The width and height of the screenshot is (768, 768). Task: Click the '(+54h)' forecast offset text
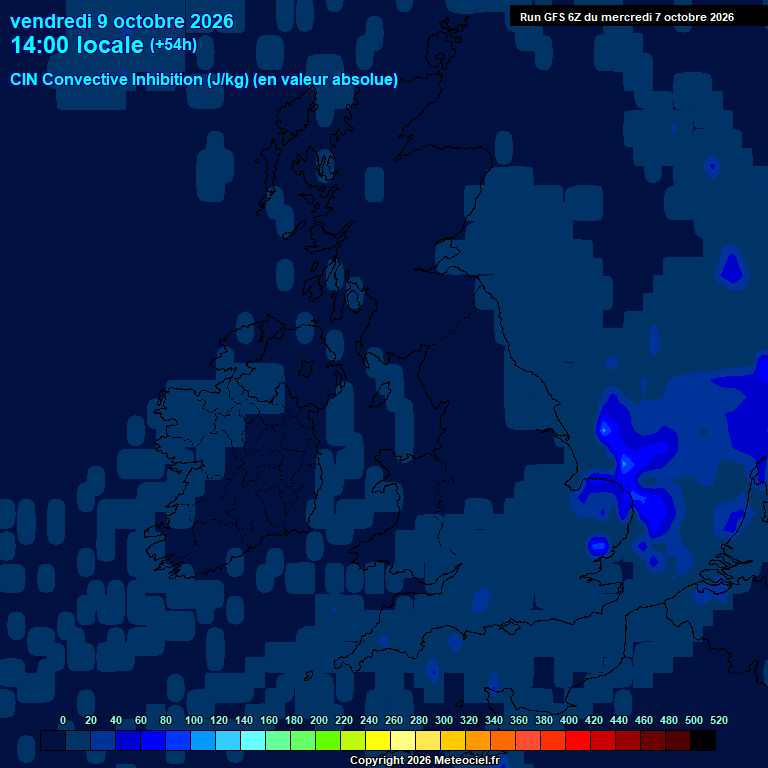coord(173,45)
